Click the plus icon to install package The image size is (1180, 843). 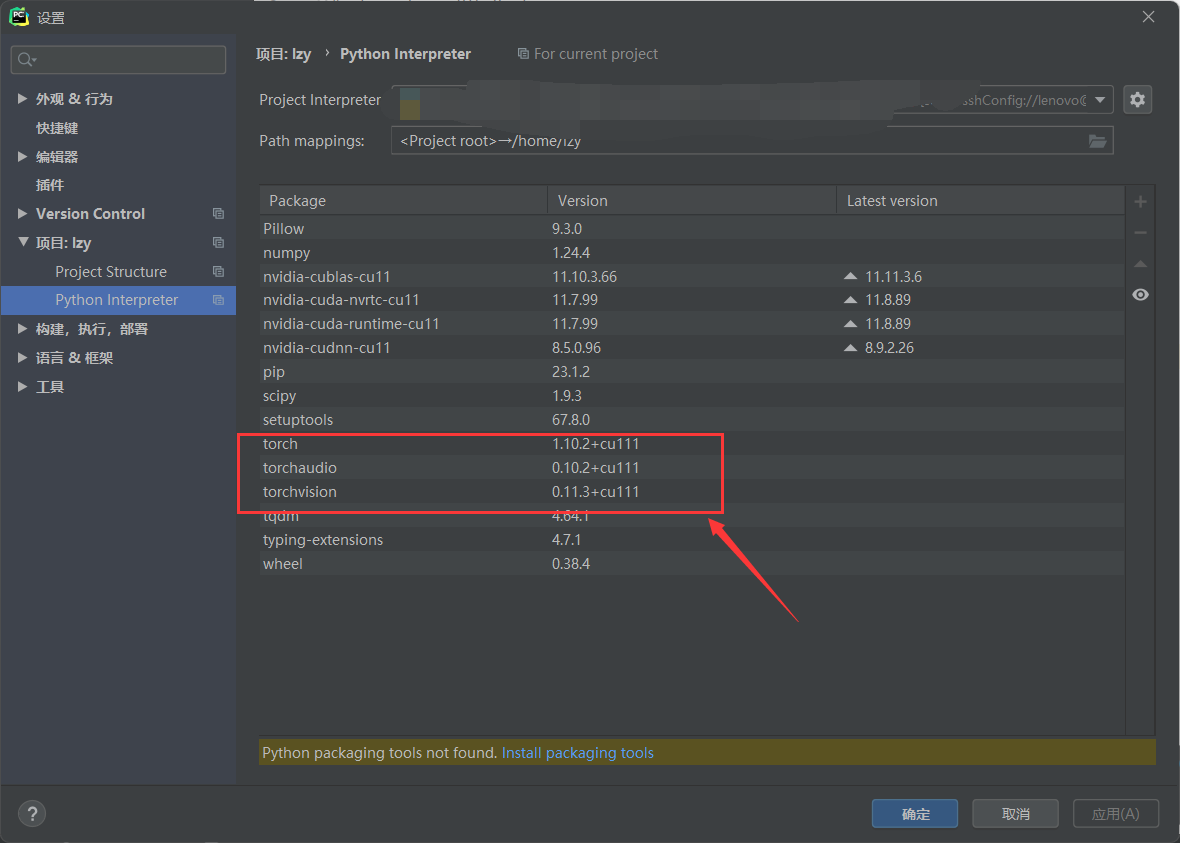[x=1140, y=202]
